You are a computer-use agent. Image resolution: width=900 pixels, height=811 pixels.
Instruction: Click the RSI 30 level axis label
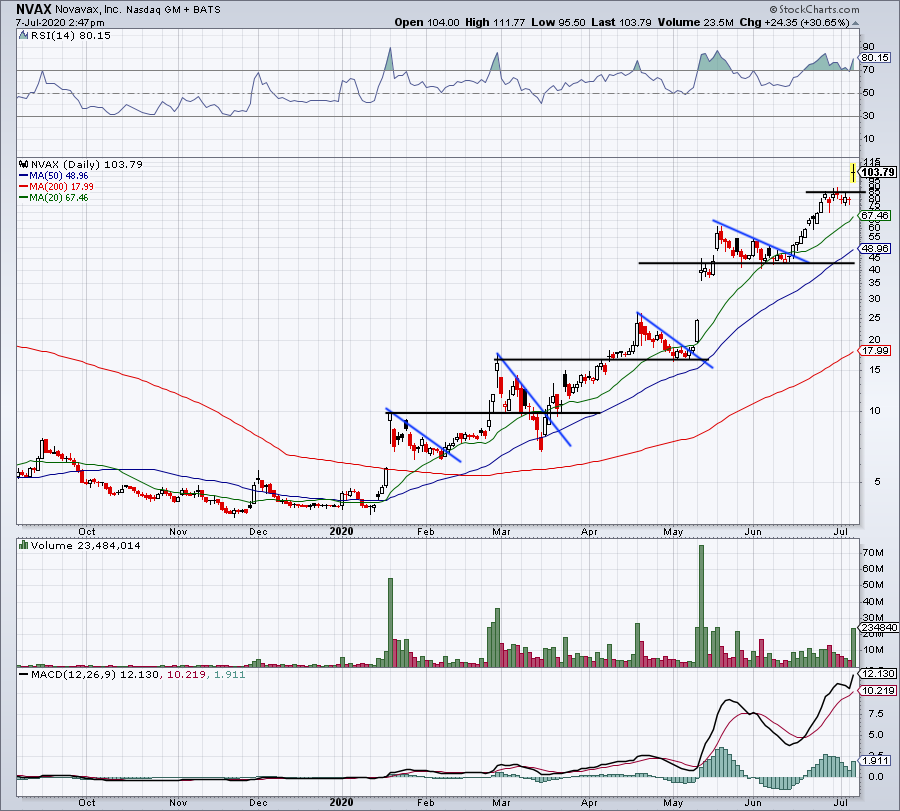pyautogui.click(x=868, y=116)
